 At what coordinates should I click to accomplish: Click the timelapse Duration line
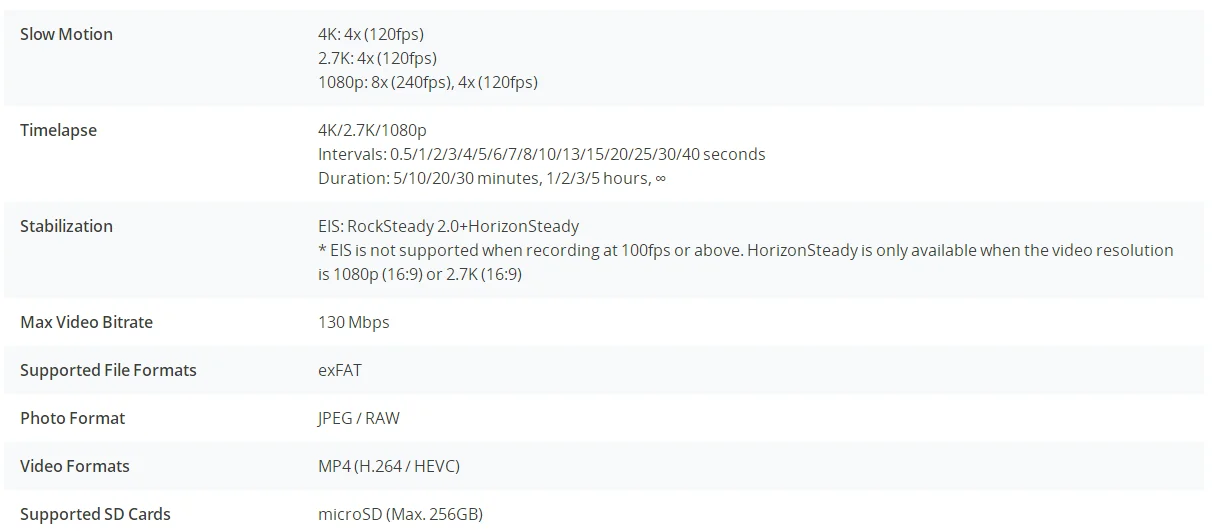coord(492,178)
